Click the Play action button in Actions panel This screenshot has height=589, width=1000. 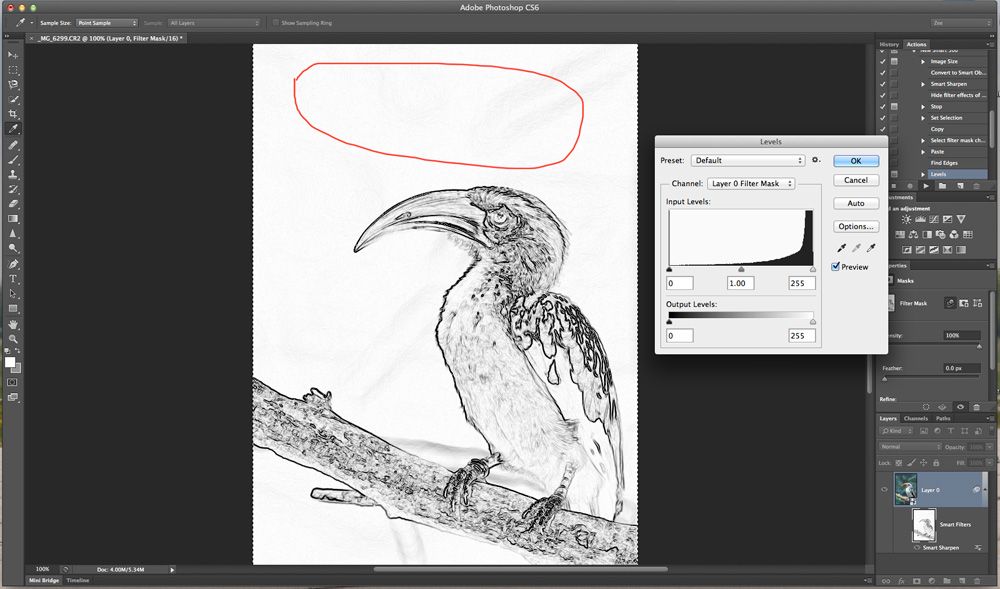pos(928,186)
